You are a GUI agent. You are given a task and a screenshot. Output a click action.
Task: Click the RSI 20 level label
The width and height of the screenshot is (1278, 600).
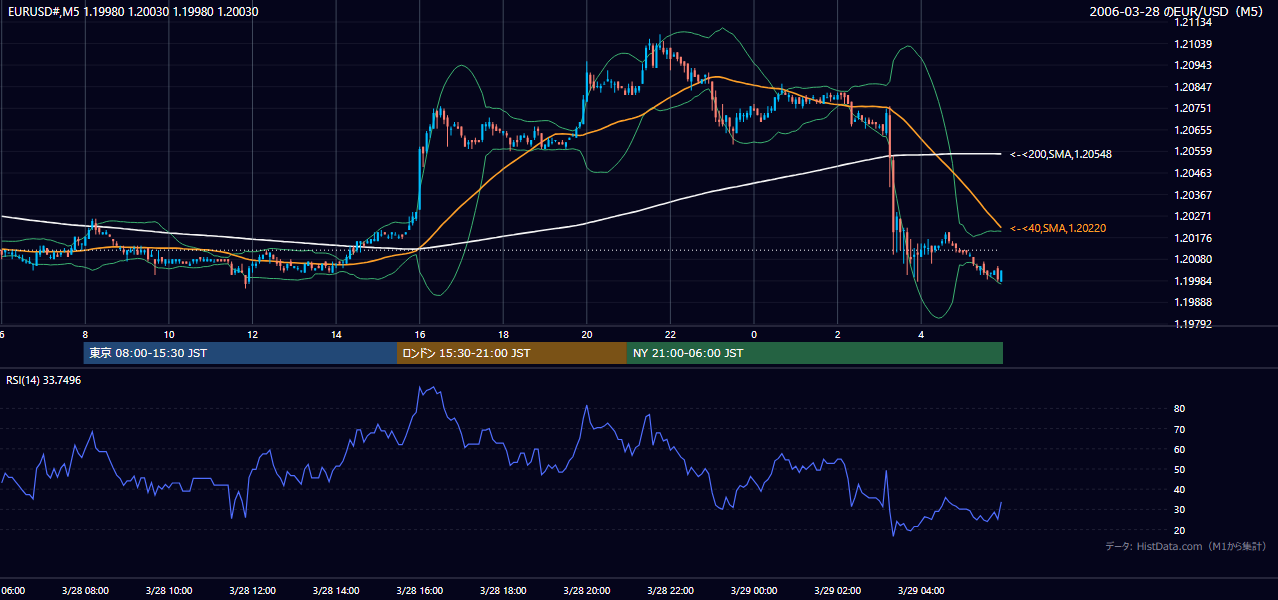pyautogui.click(x=1179, y=530)
